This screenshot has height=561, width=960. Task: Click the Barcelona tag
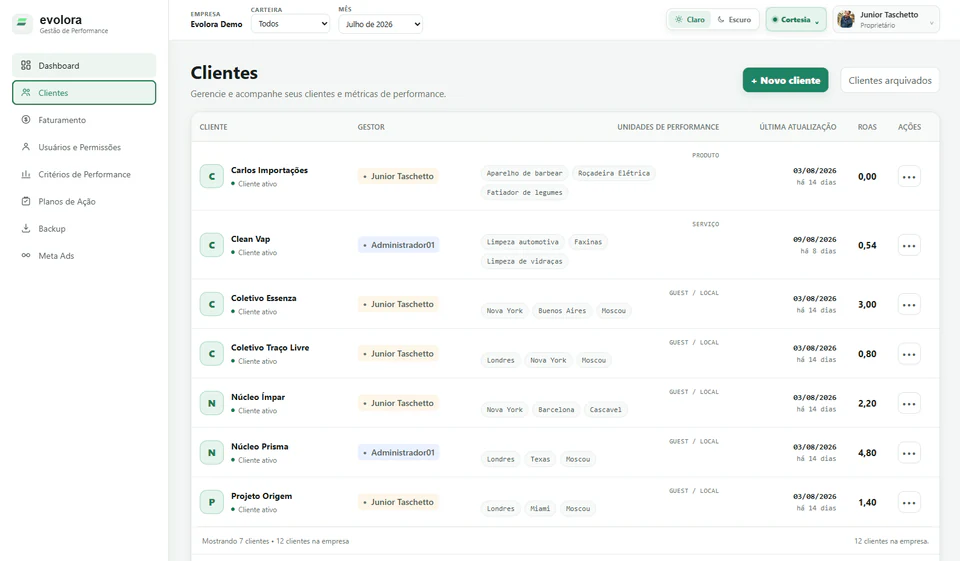click(x=556, y=410)
